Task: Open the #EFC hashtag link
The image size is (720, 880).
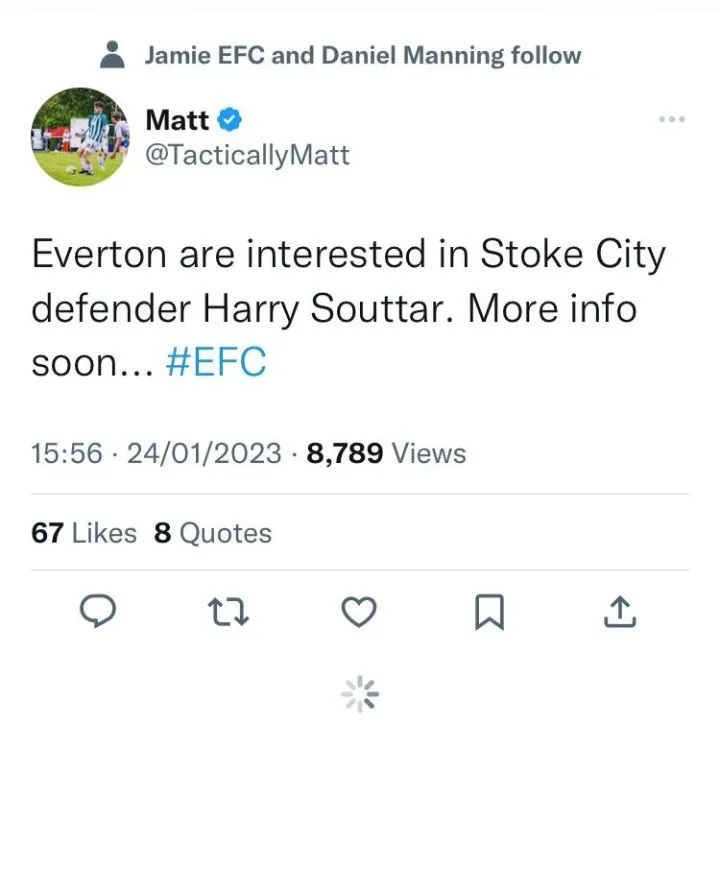Action: pyautogui.click(x=215, y=362)
